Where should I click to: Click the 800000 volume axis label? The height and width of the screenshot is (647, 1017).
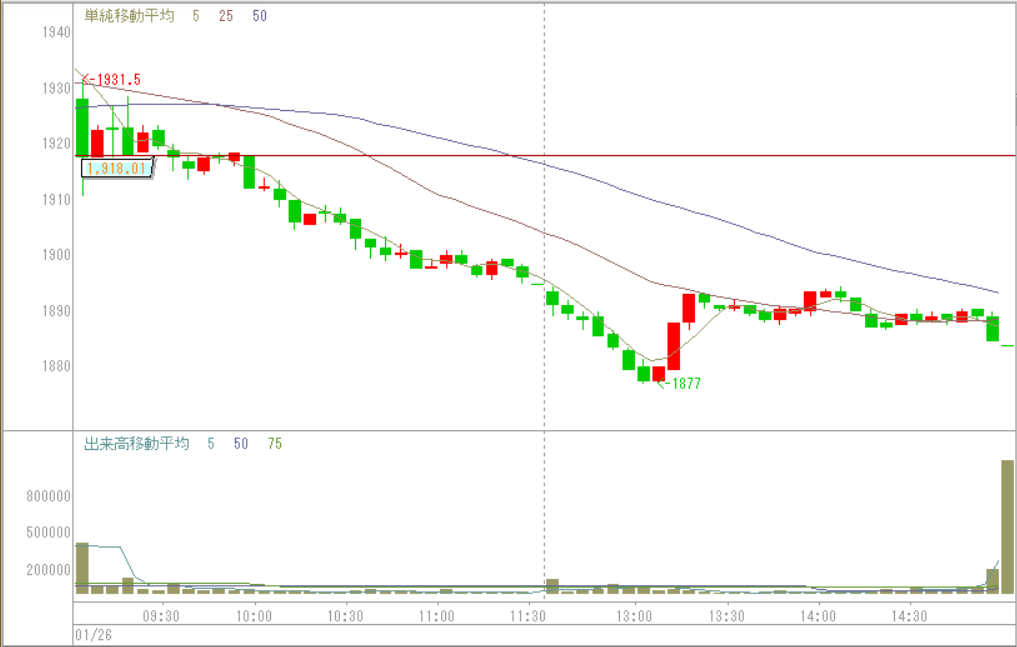click(x=49, y=497)
